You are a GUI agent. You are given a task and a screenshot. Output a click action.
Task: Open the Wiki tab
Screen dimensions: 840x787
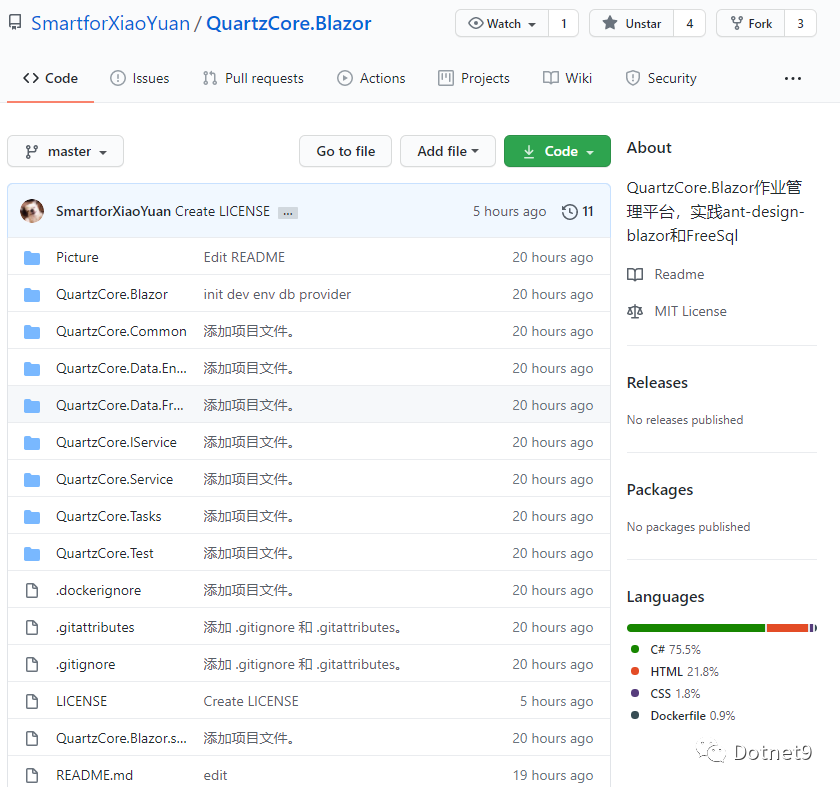click(567, 79)
